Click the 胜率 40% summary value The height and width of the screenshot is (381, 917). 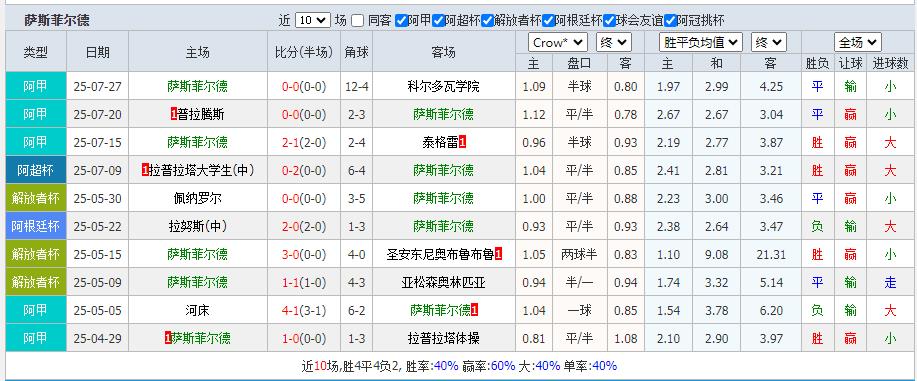(446, 366)
